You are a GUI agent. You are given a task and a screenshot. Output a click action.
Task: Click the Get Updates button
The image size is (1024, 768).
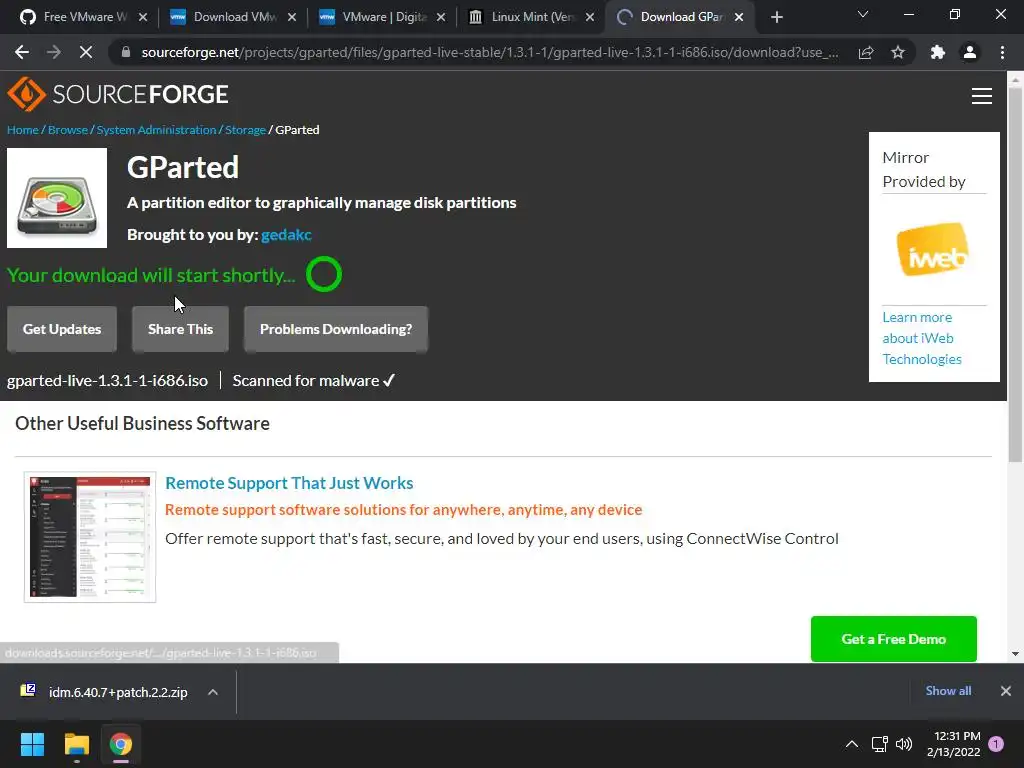click(62, 329)
